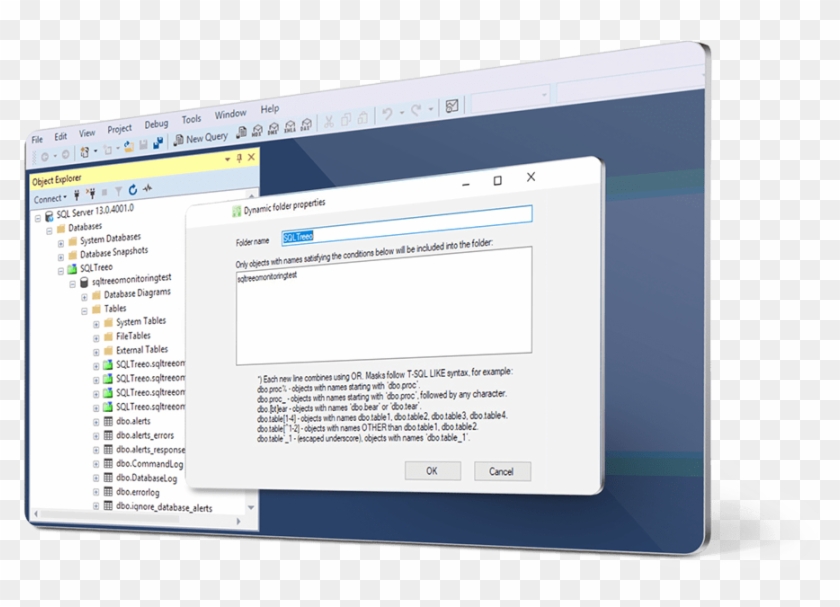840x607 pixels.
Task: Click the Refresh icon in Object Explorer
Action: click(132, 191)
